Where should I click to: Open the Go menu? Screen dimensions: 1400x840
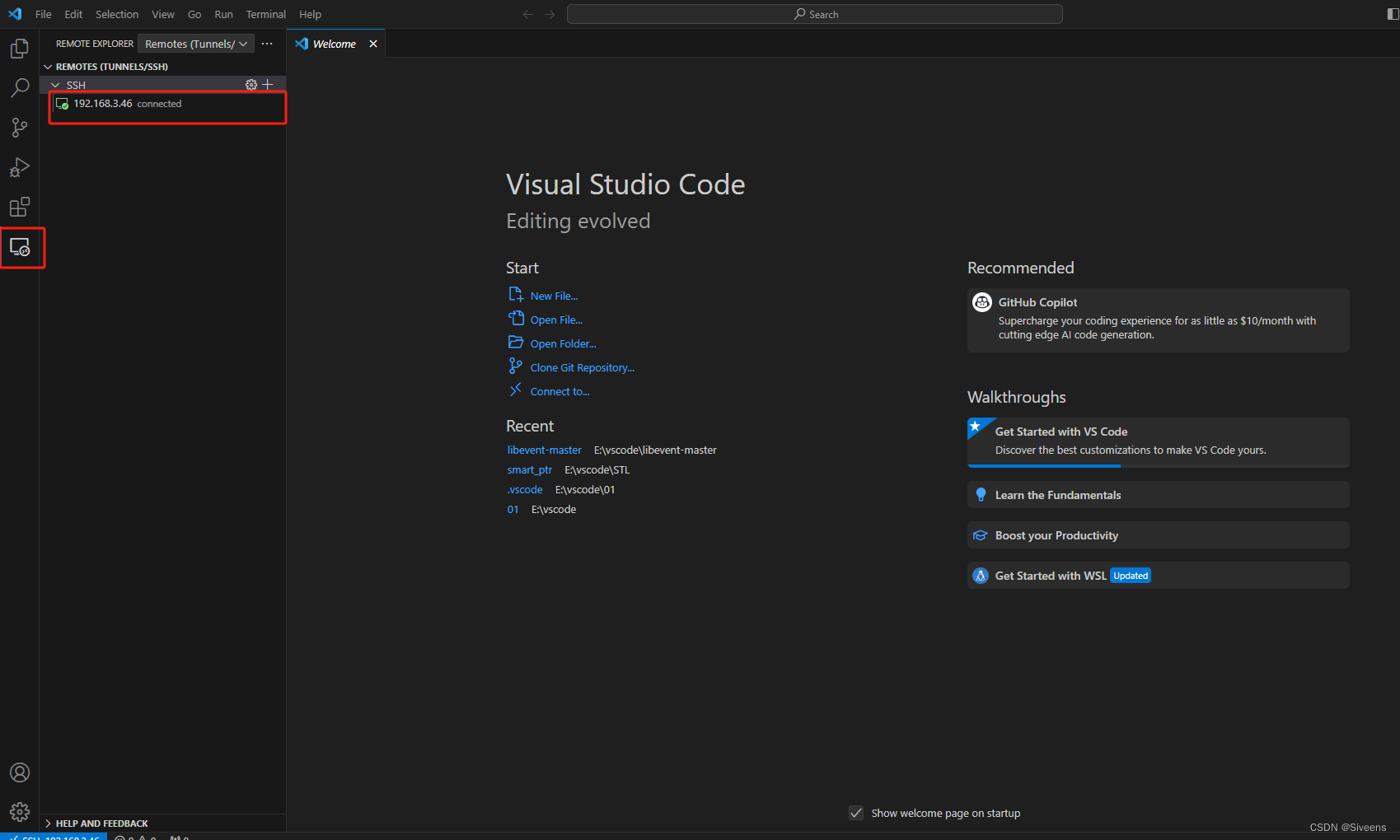(x=194, y=14)
